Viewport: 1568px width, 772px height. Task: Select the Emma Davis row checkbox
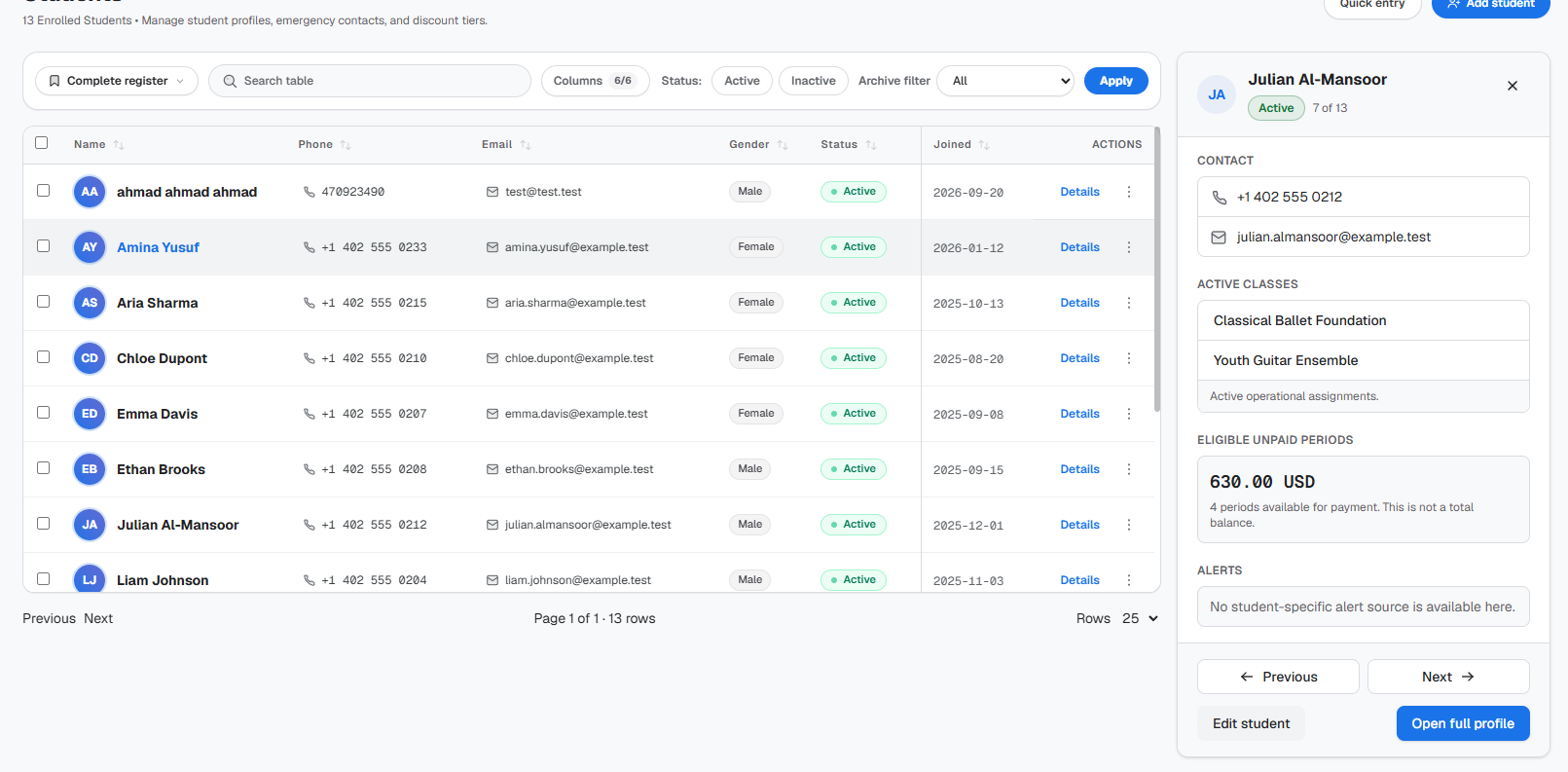pyautogui.click(x=43, y=413)
